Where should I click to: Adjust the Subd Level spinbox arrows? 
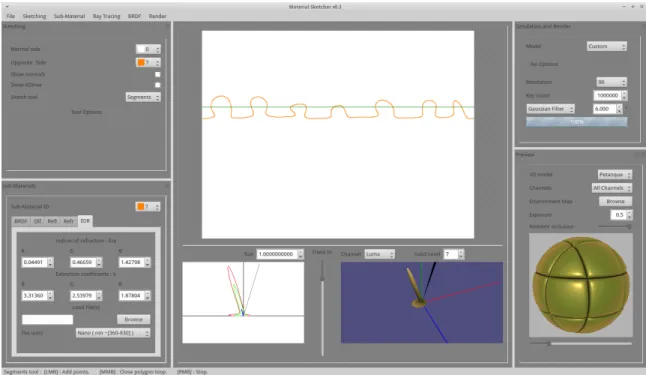461,254
